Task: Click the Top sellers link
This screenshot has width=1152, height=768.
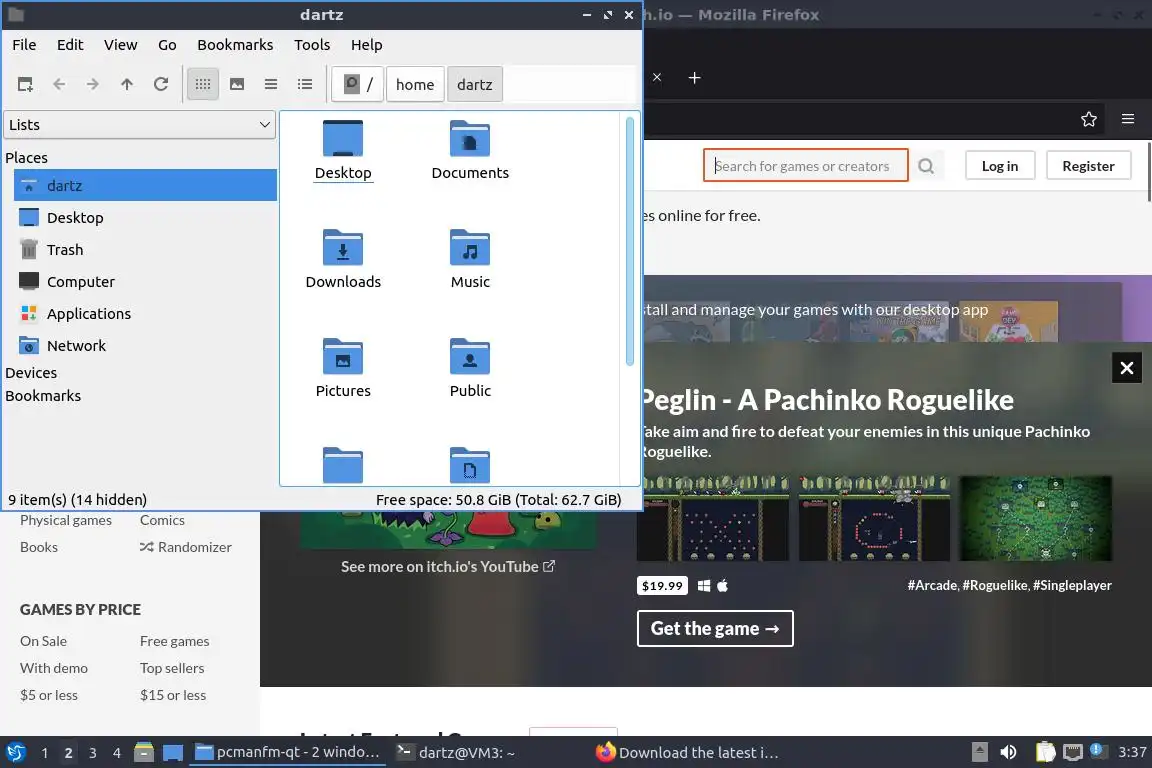Action: tap(172, 668)
